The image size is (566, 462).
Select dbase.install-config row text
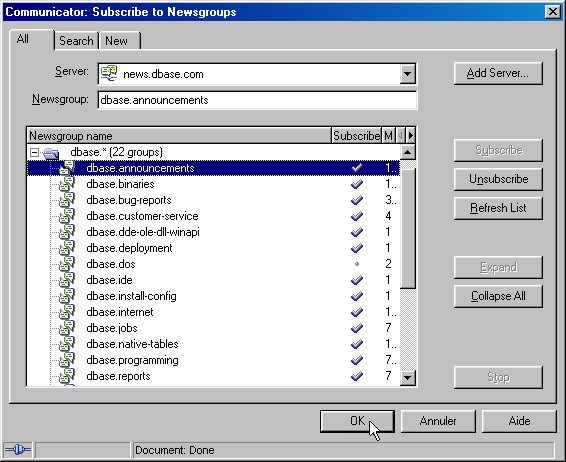tap(131, 296)
